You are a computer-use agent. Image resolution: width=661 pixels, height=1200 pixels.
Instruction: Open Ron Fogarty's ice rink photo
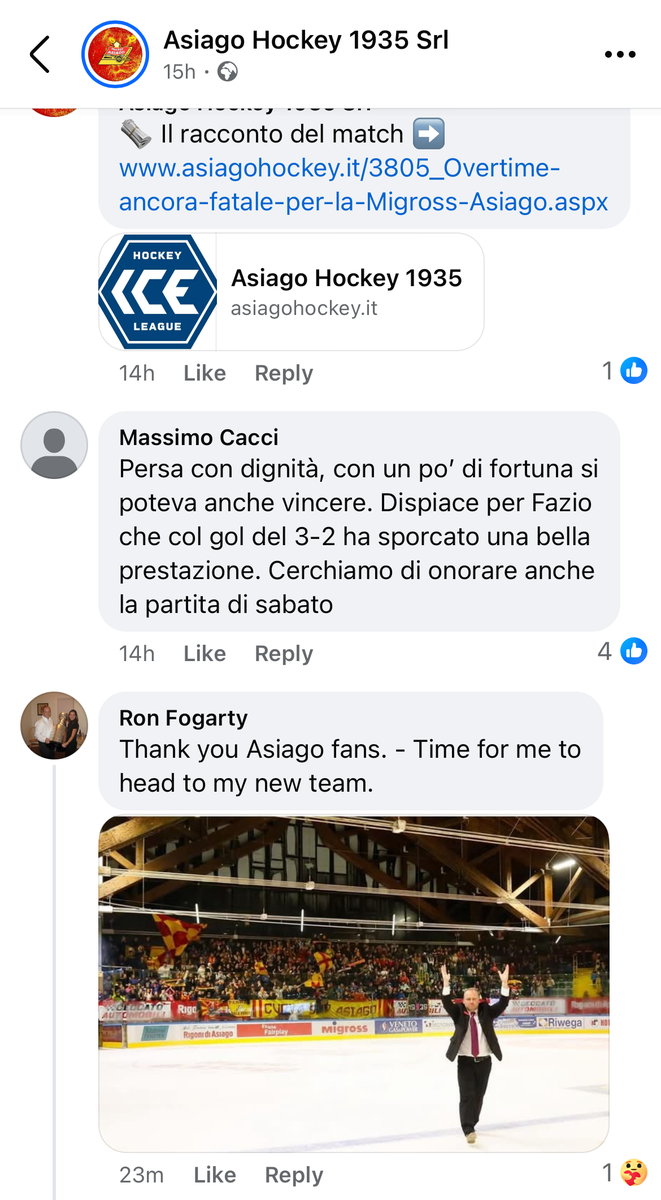coord(353,983)
